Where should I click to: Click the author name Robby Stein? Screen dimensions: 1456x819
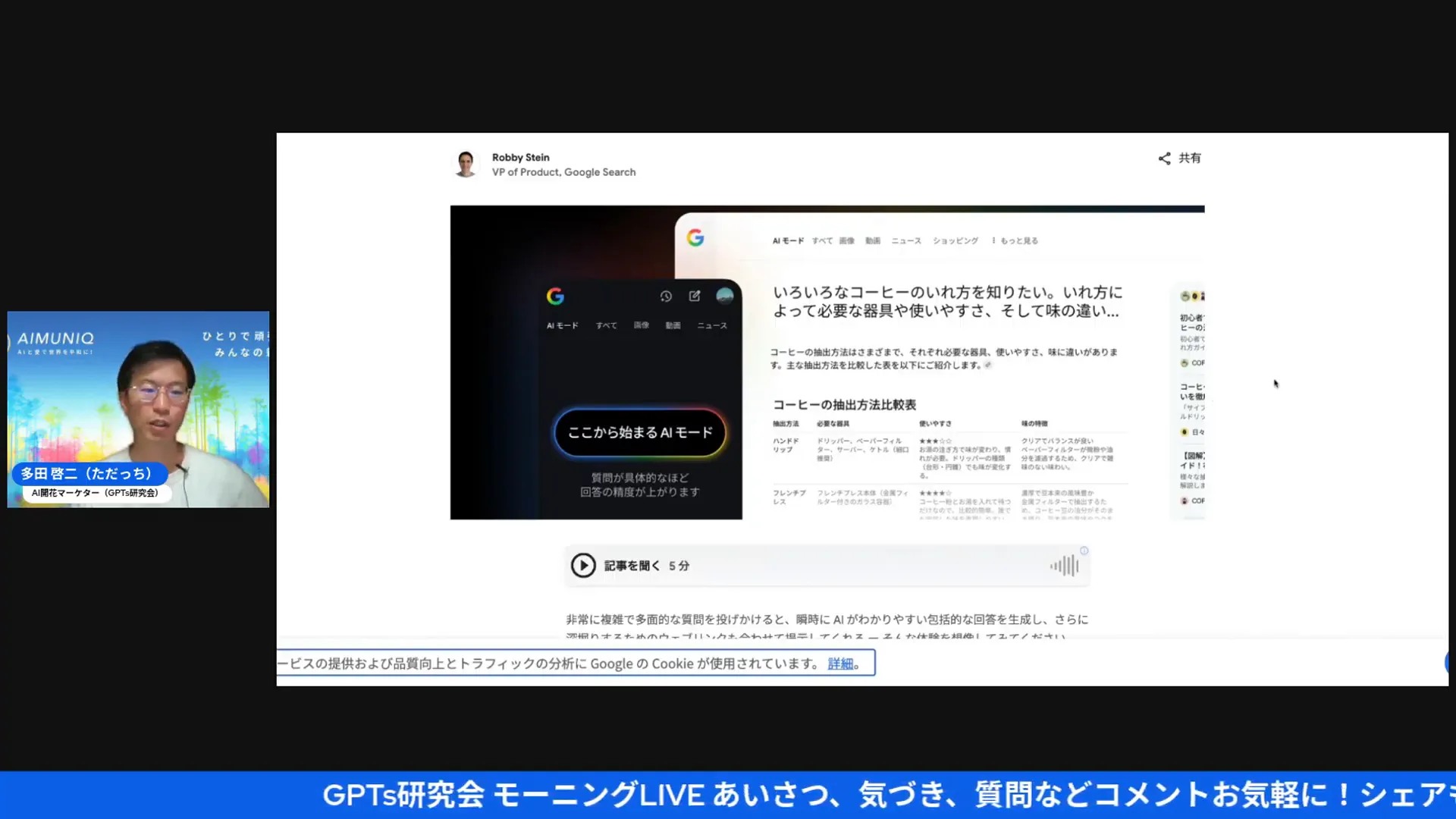[x=521, y=158]
